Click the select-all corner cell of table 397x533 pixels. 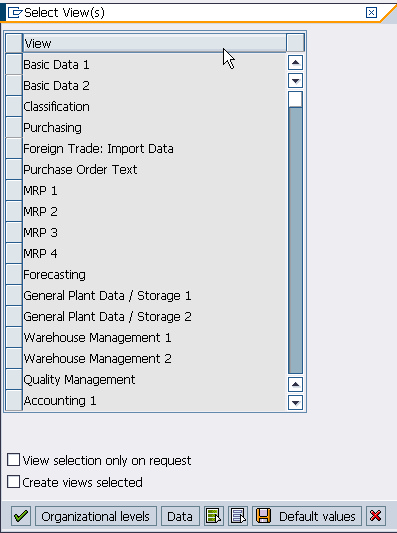[x=14, y=43]
